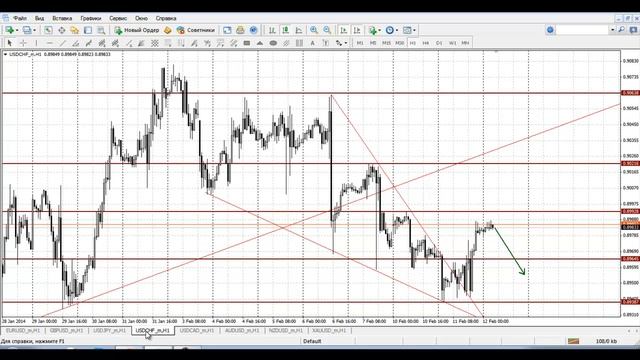
Task: Select the crosshair tool
Action: 23,43
